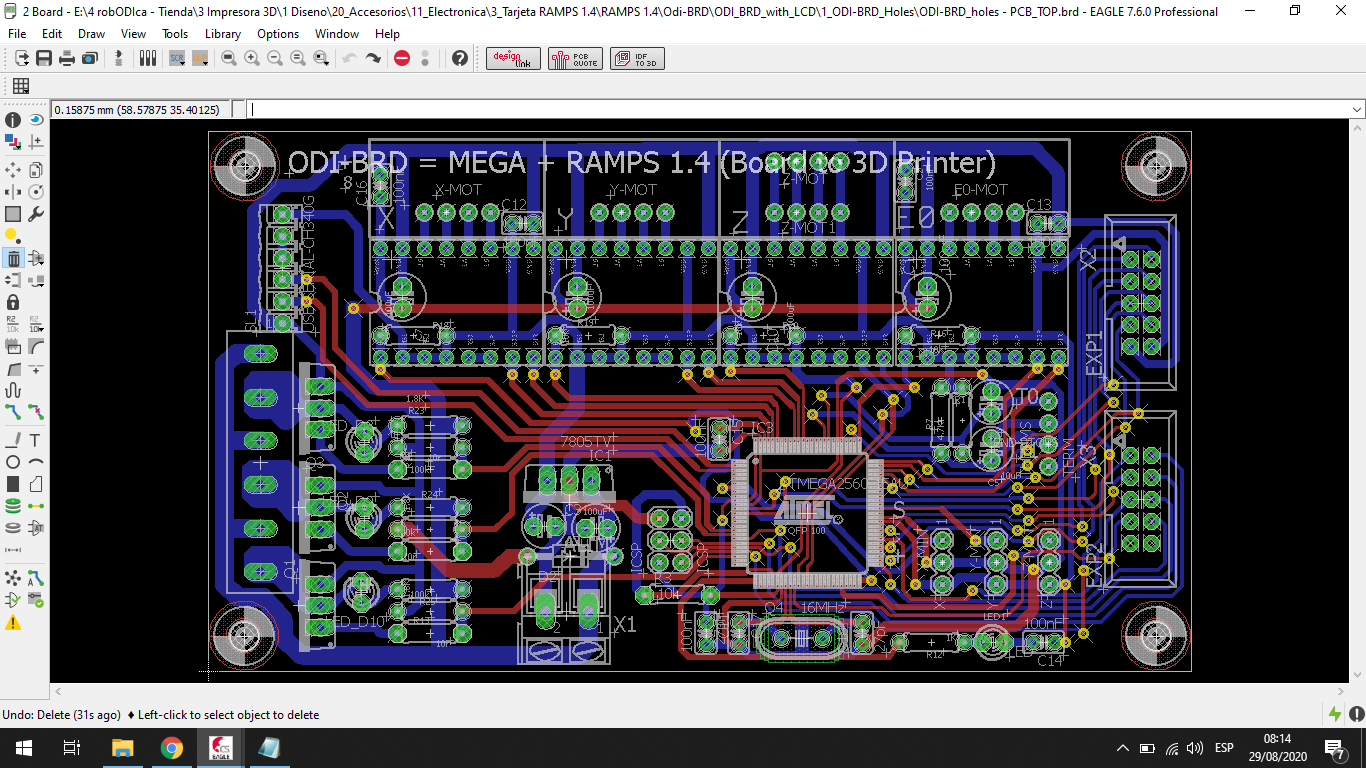Open the CAM processor tool
This screenshot has height=768, width=1366.
[x=89, y=59]
